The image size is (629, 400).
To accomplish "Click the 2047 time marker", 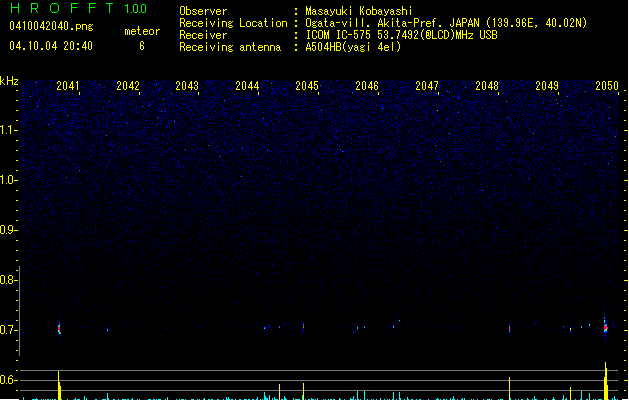I will 427,86.
